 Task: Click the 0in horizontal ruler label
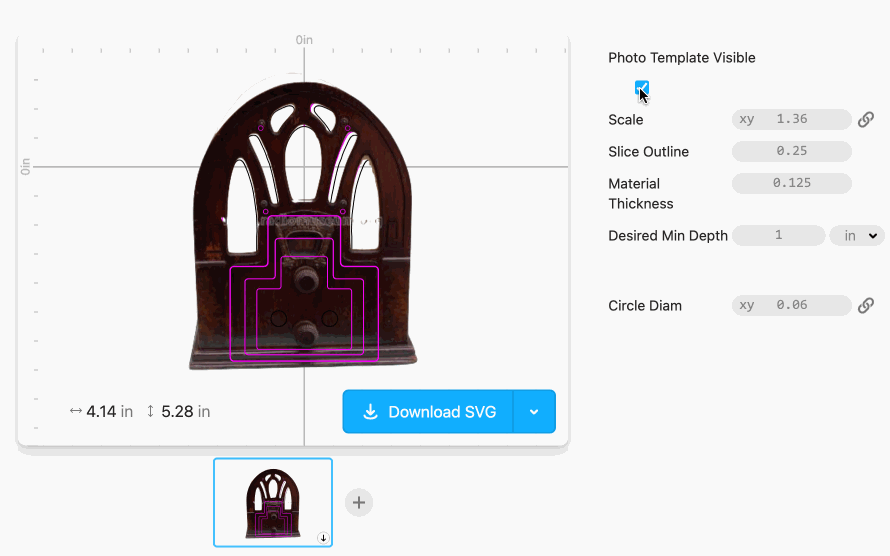tap(304, 40)
